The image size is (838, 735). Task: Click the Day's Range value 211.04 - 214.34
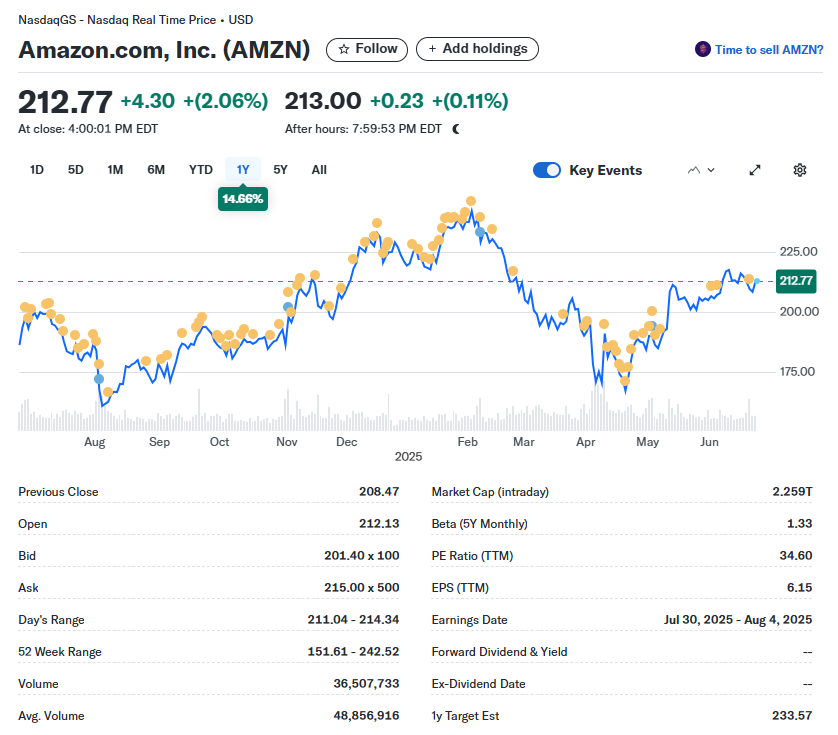353,620
